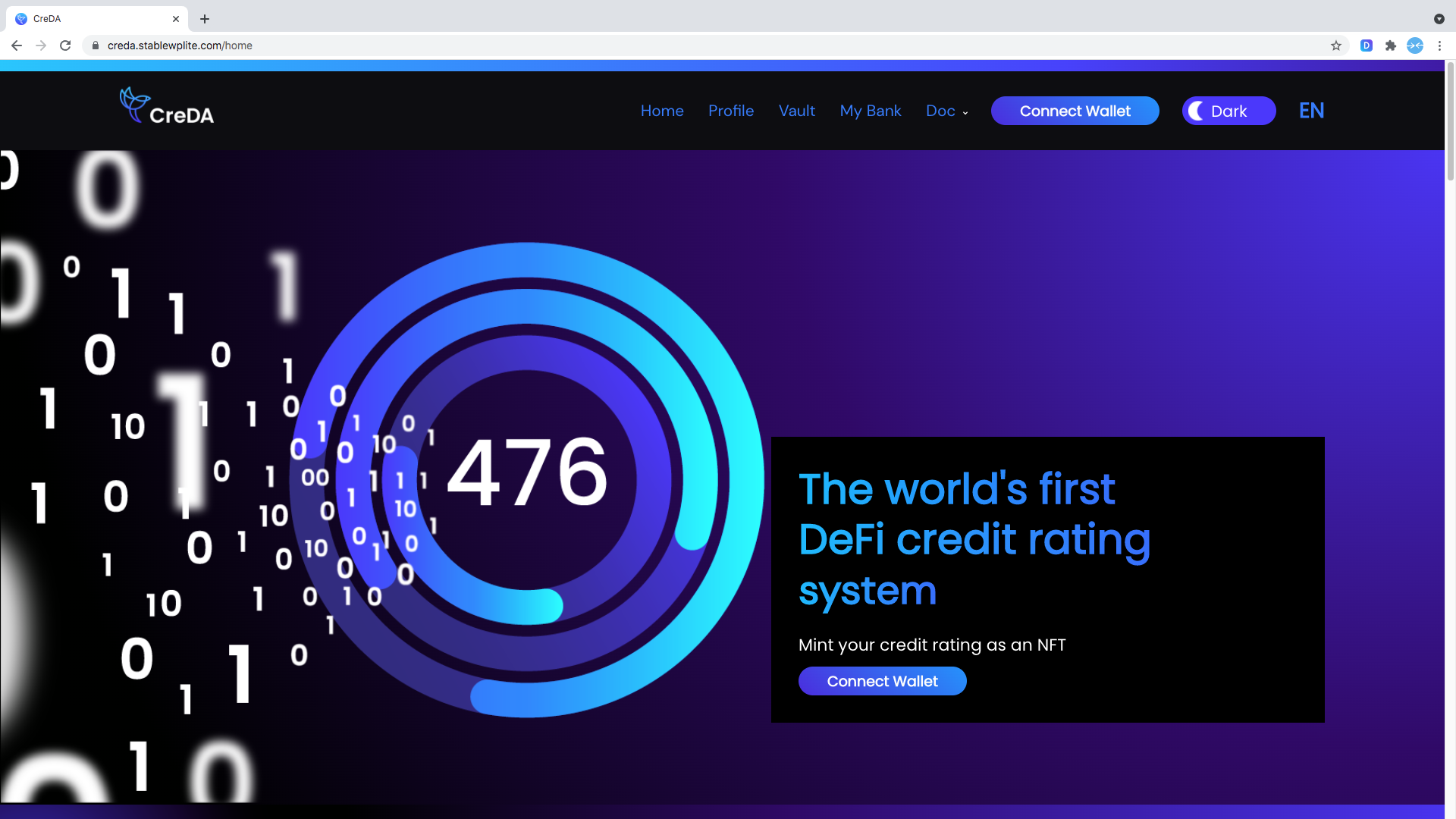Reload the page with refresh icon

(65, 45)
